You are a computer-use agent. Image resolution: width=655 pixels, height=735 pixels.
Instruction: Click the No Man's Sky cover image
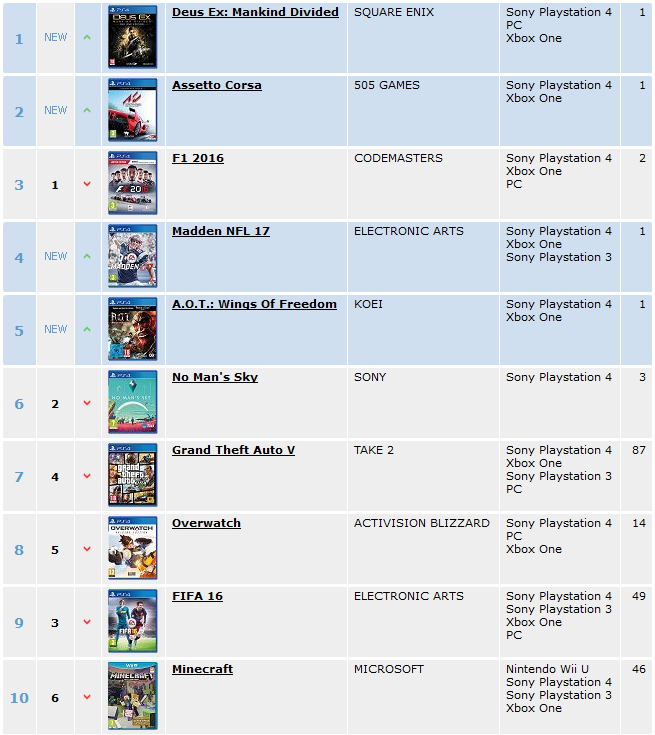pos(133,402)
